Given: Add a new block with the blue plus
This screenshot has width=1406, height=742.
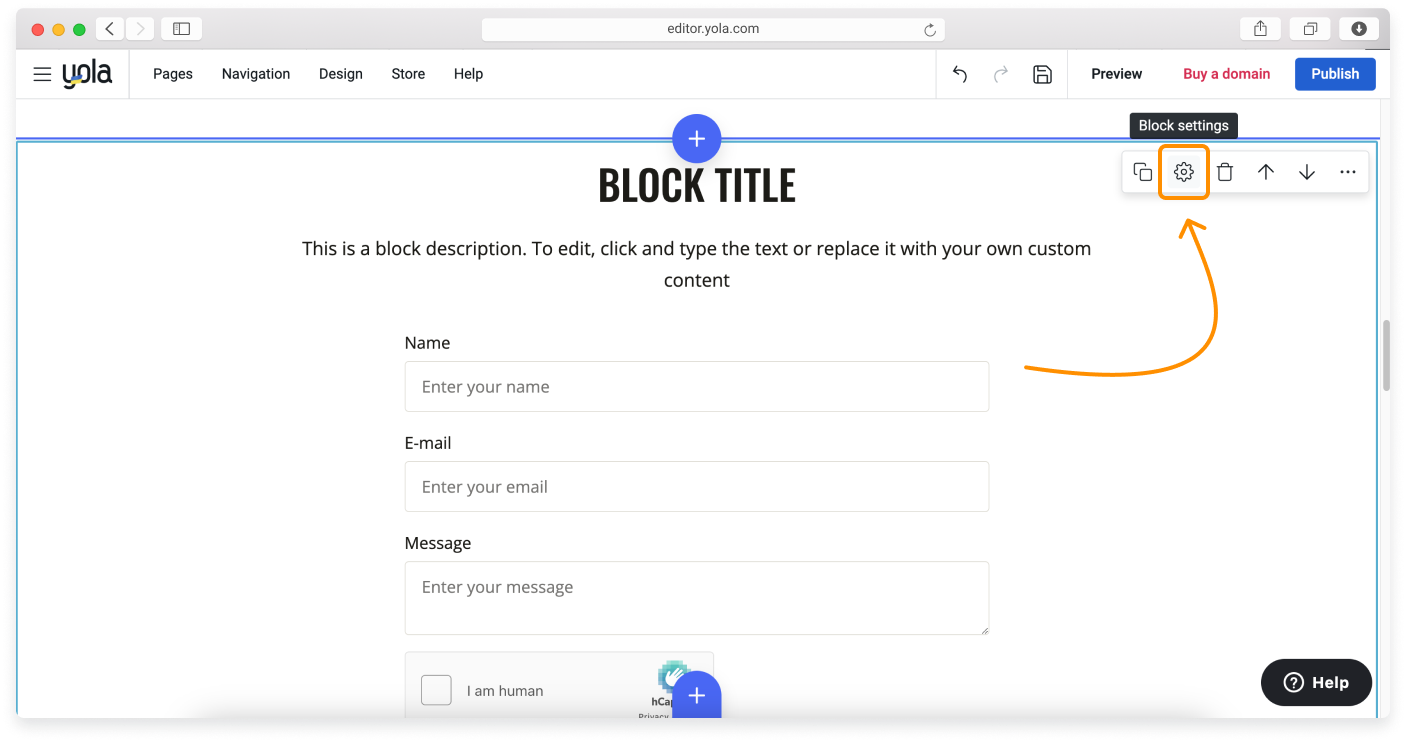Looking at the screenshot, I should (x=697, y=138).
